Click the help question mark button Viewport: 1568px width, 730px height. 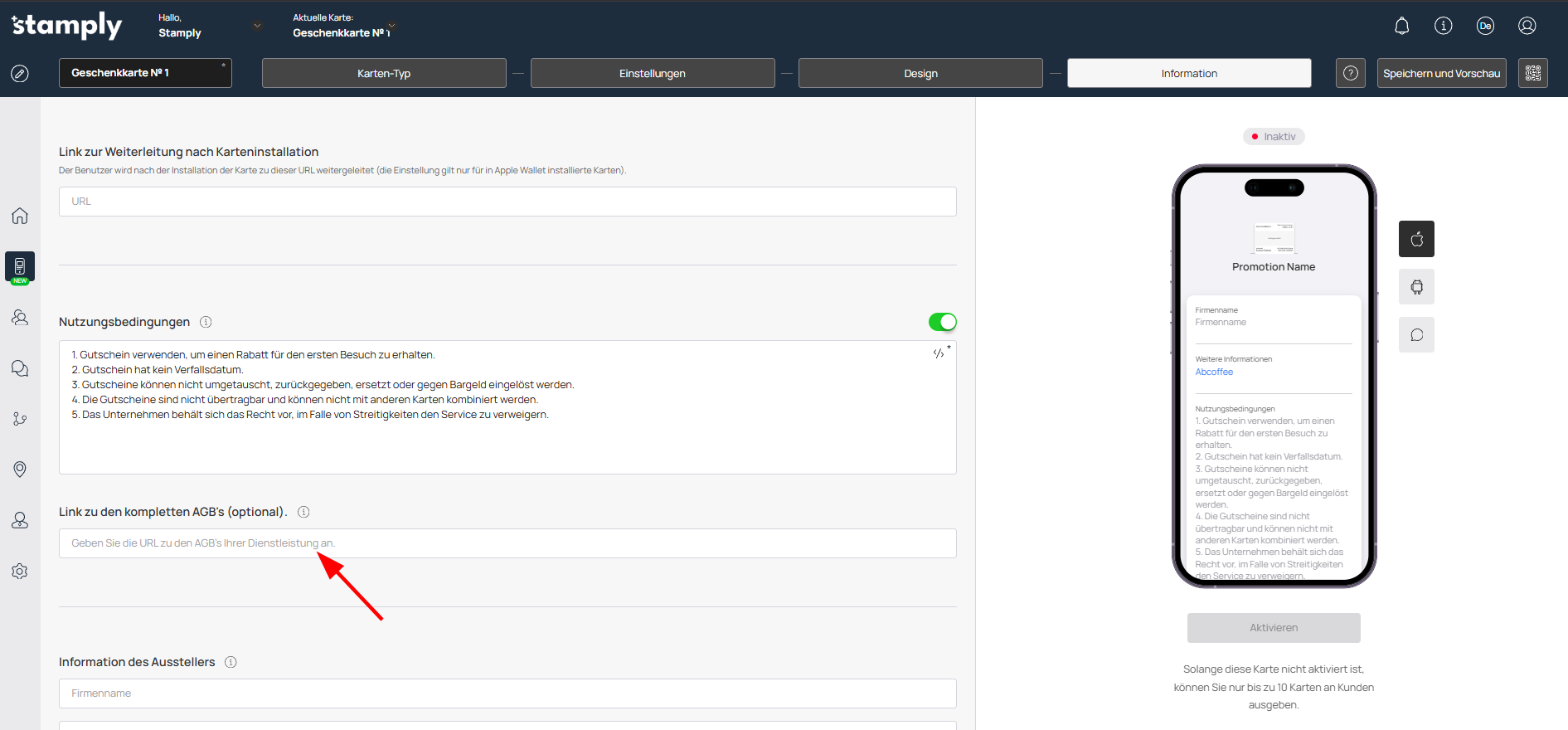pyautogui.click(x=1350, y=73)
